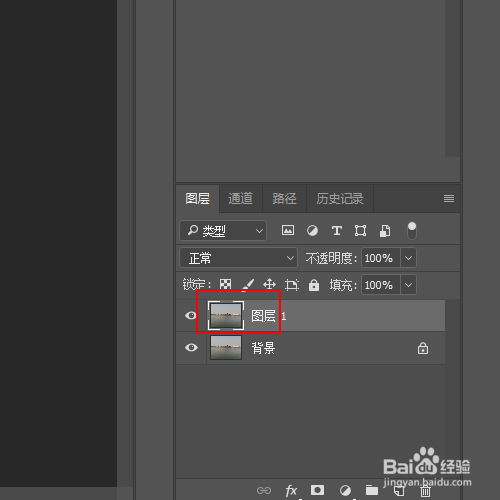Screen dimensions: 500x500
Task: Add a layer mask icon
Action: (x=317, y=490)
